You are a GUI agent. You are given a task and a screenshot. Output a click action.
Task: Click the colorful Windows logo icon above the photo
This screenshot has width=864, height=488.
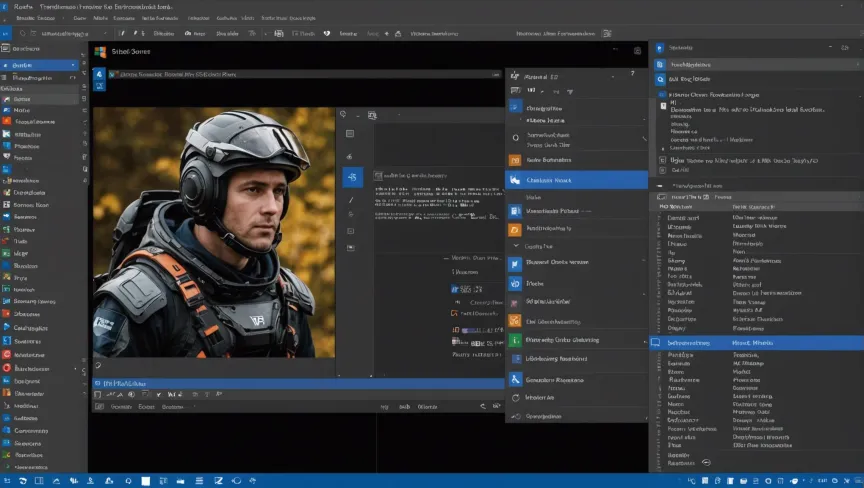(x=100, y=51)
